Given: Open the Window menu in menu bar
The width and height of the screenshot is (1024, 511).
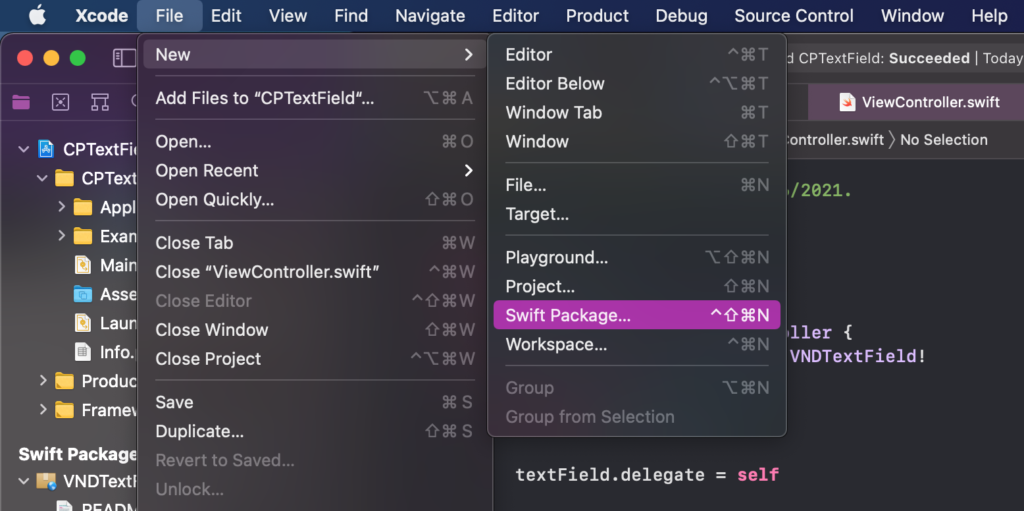Looking at the screenshot, I should pyautogui.click(x=912, y=16).
